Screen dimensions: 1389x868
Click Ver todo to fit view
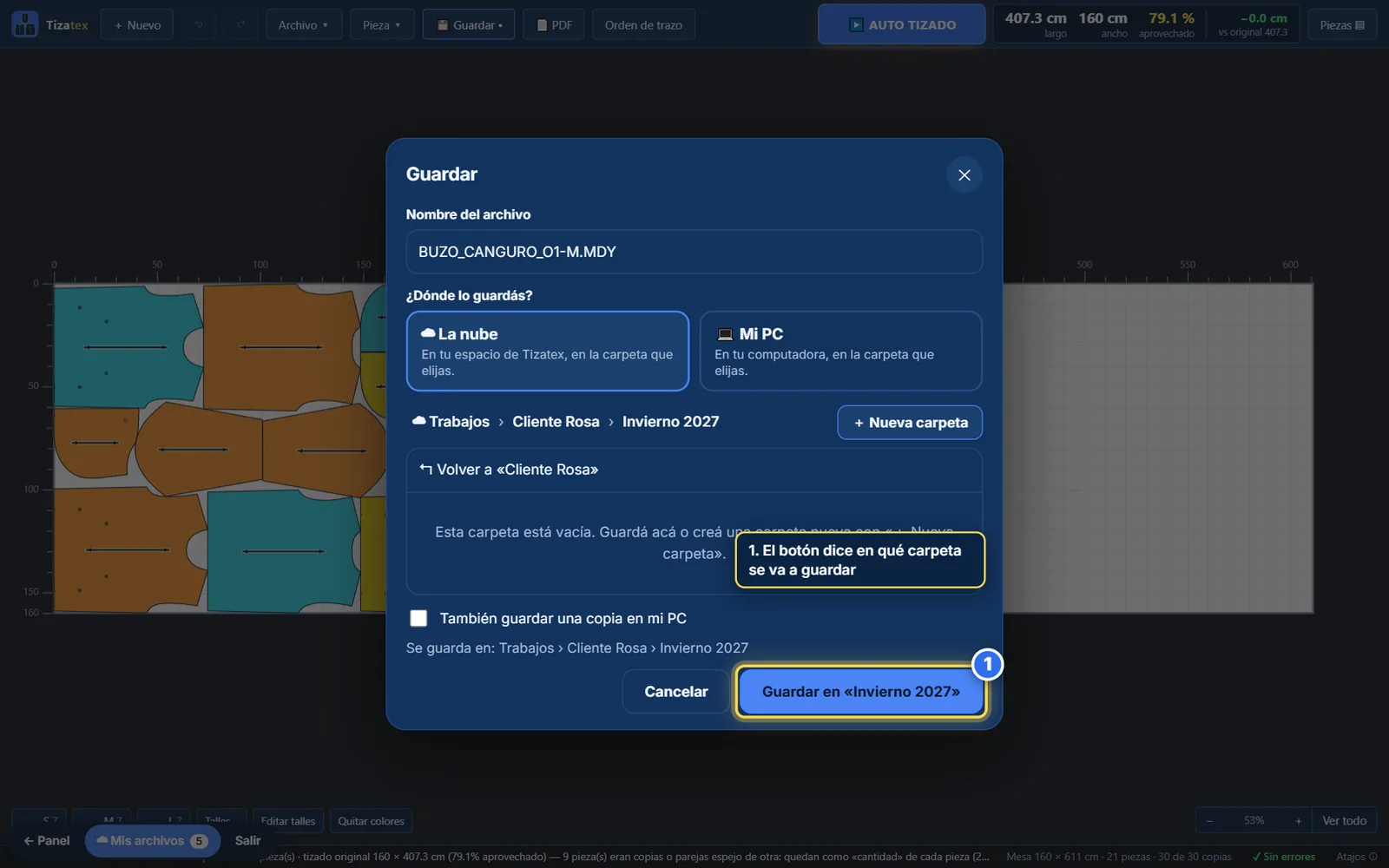(1344, 821)
